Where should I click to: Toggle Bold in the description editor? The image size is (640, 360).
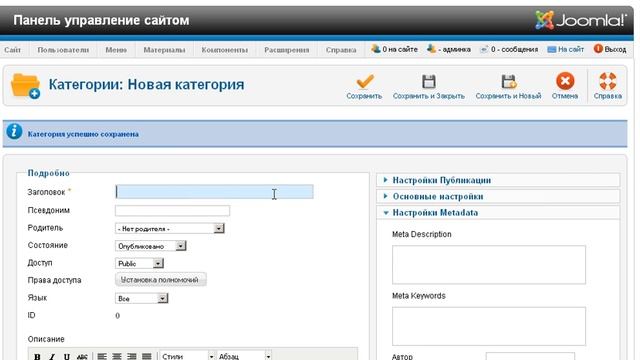pos(37,357)
